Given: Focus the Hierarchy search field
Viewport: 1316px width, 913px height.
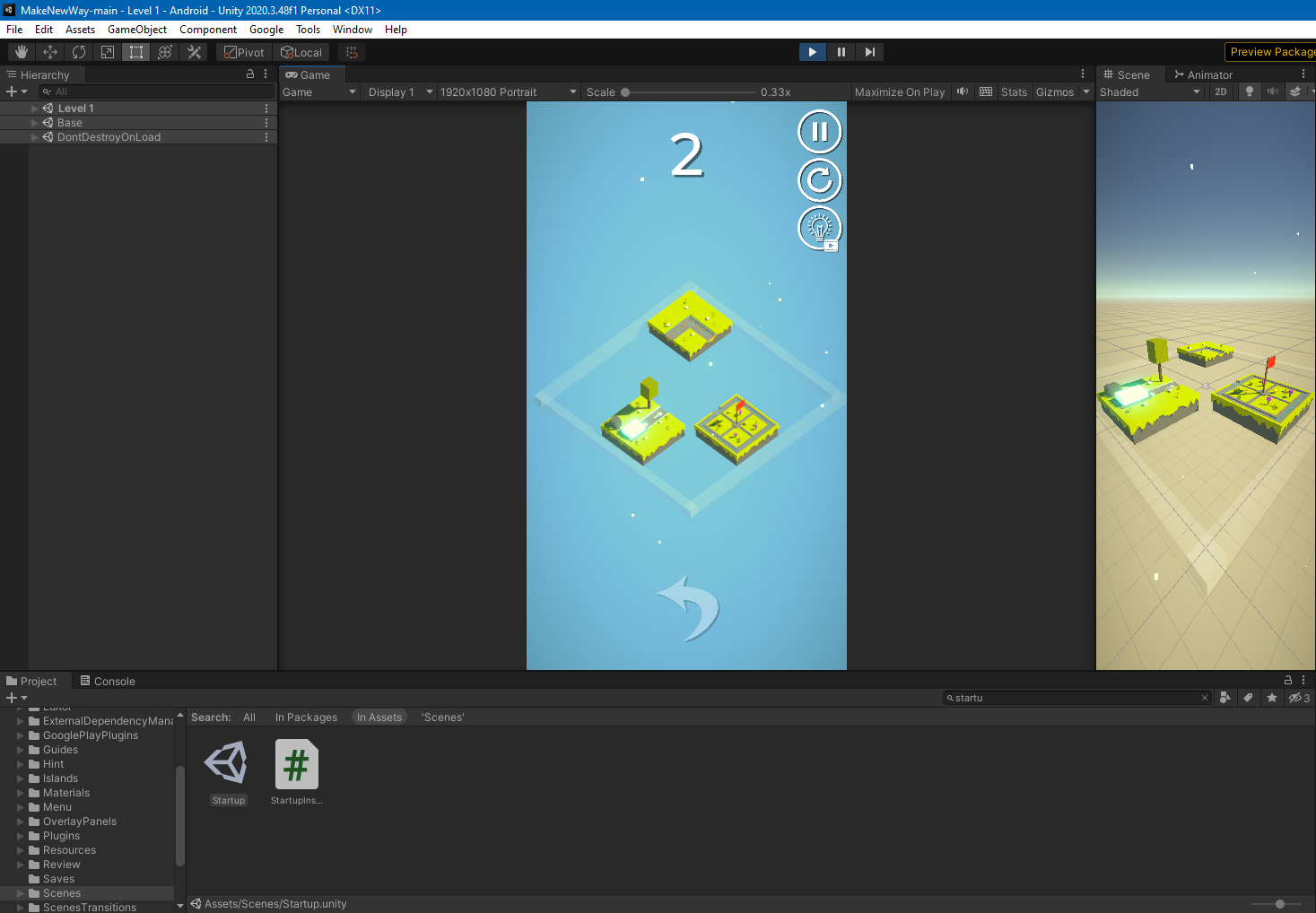Looking at the screenshot, I should (157, 91).
